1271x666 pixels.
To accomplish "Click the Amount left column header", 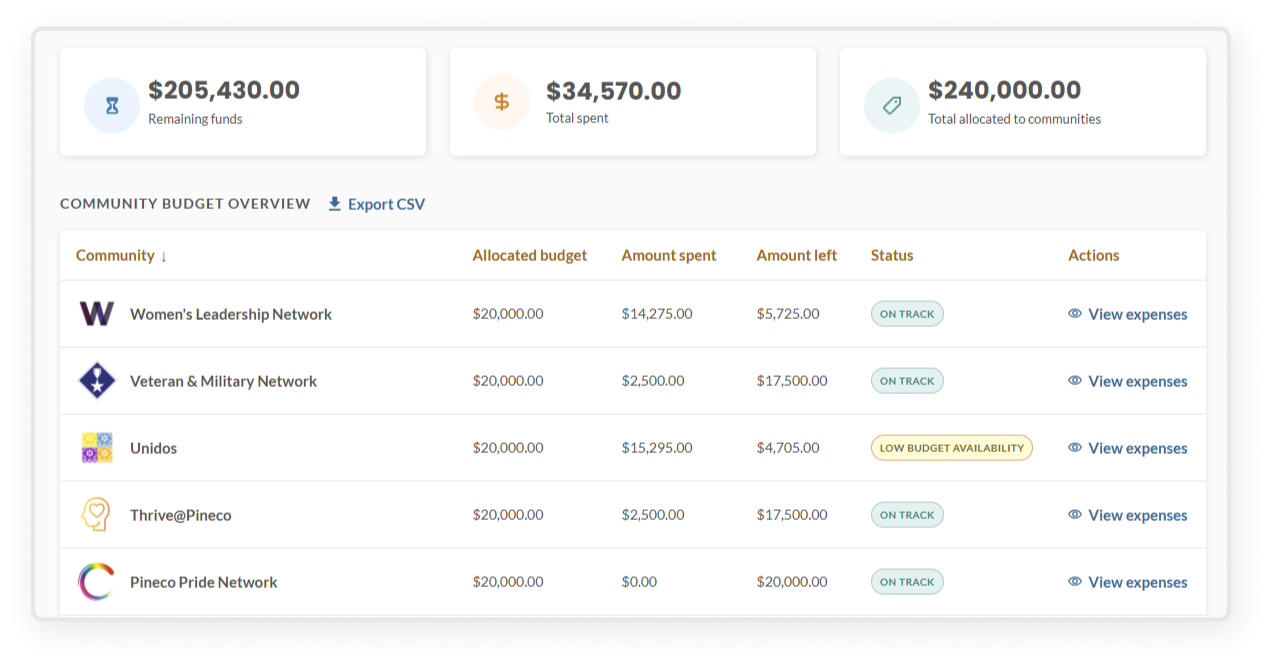I will coord(797,255).
